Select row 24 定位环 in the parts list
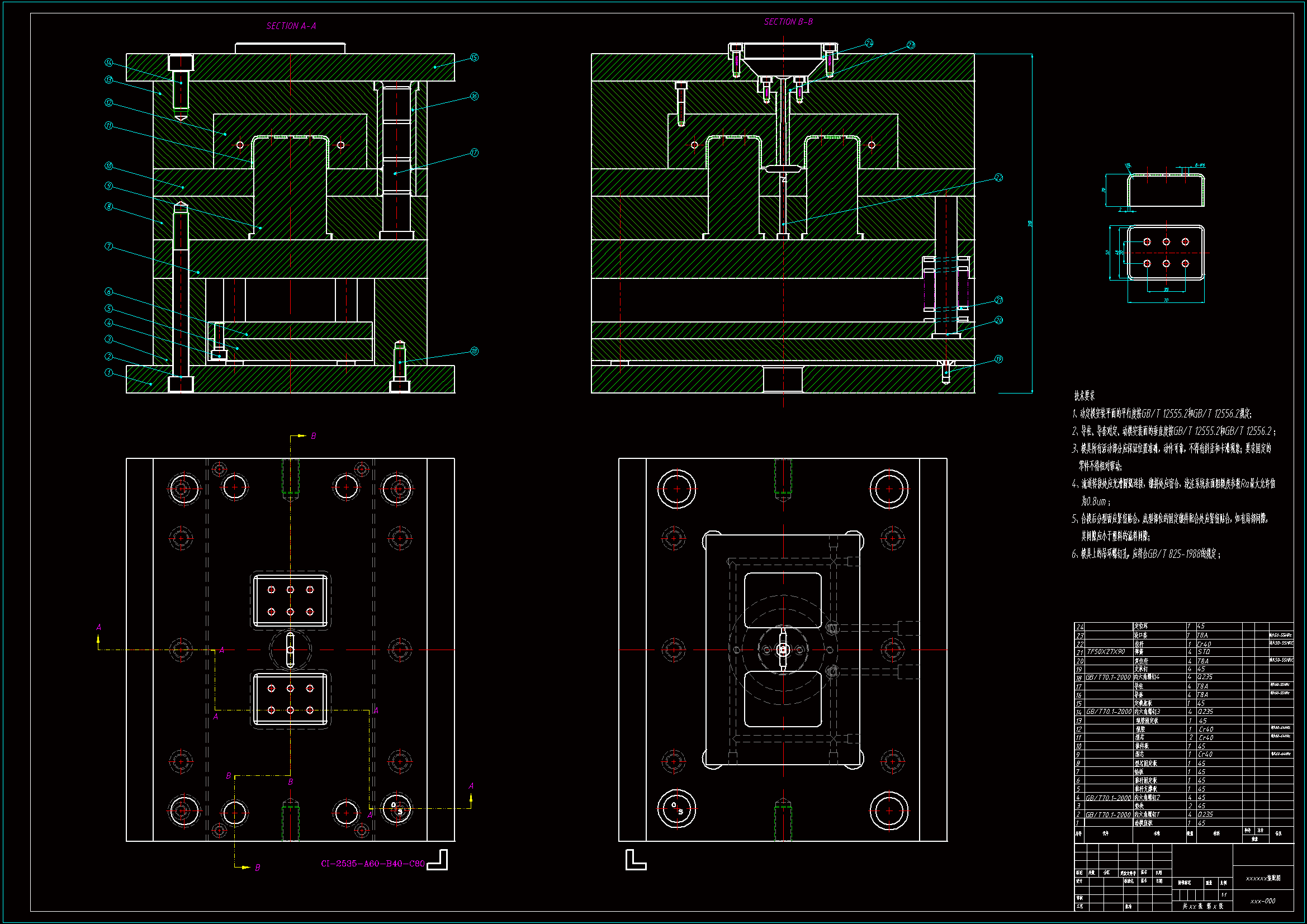Viewport: 1307px width, 924px height. (x=1141, y=626)
